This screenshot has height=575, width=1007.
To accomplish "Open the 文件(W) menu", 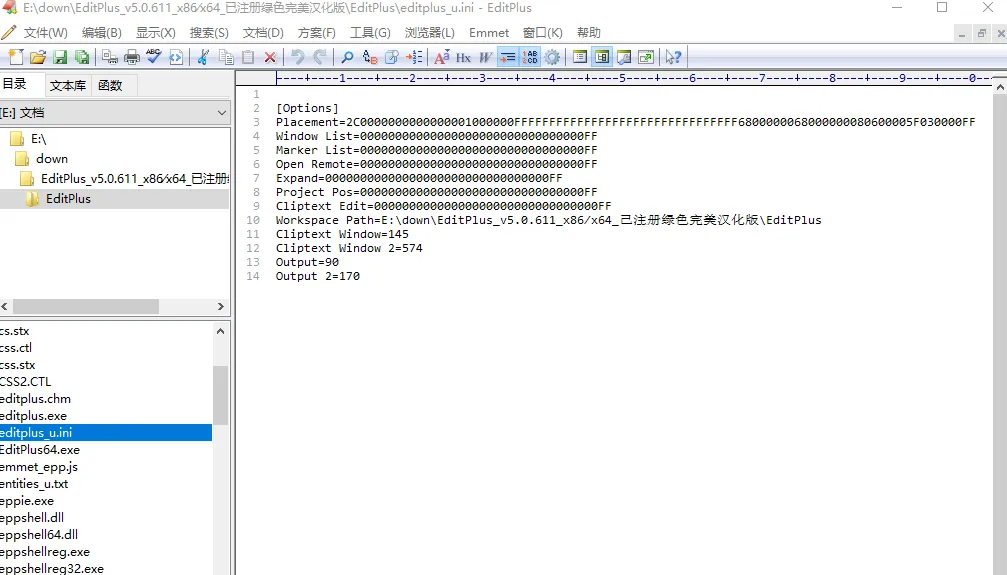I will coord(45,33).
